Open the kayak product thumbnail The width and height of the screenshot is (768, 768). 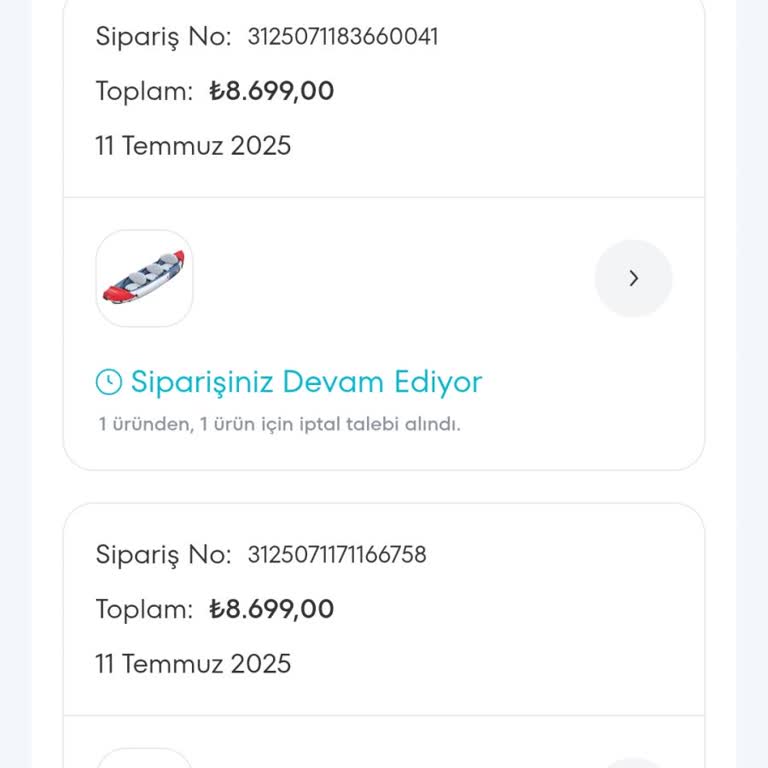click(144, 278)
